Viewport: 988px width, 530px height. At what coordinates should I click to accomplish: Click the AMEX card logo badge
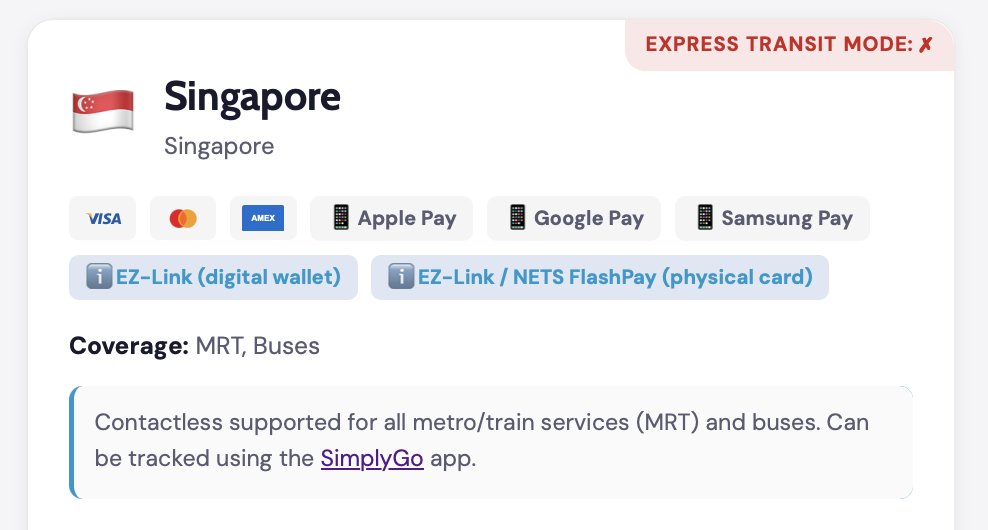[x=263, y=218]
